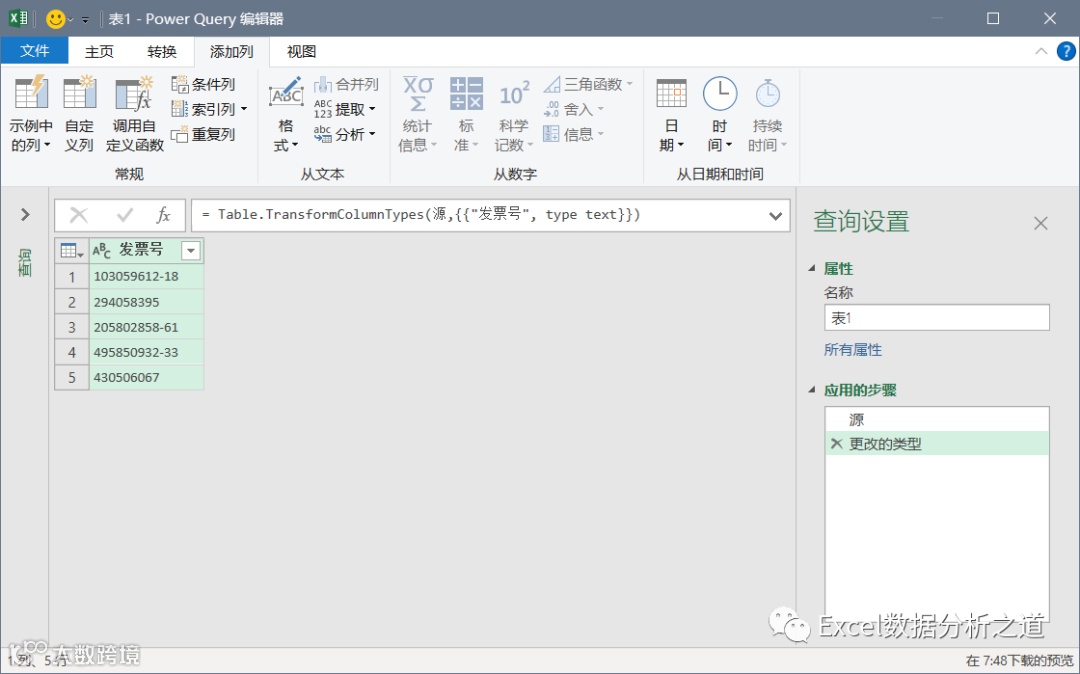
Task: Maximize the Power Query Editor window
Action: click(x=993, y=19)
